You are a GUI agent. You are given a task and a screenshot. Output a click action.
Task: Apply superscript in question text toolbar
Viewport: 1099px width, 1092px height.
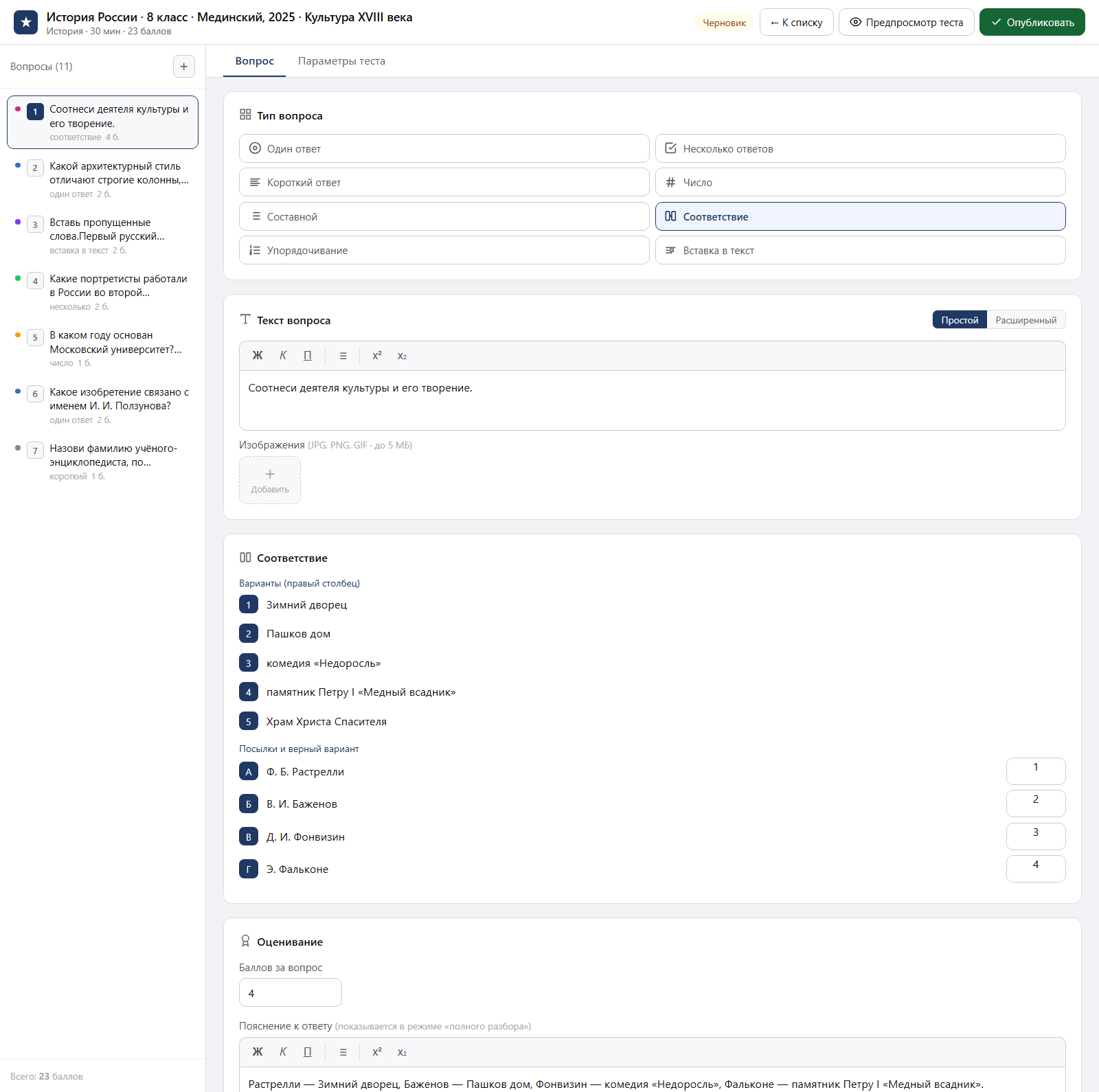click(377, 356)
